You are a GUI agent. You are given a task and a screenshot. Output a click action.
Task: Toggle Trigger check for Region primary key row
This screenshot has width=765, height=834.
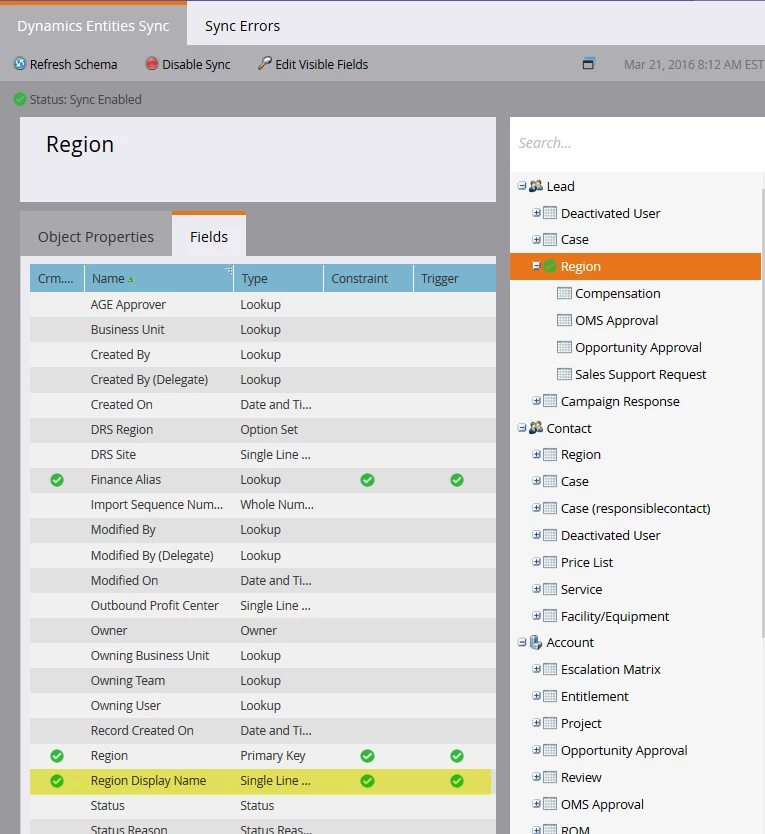click(456, 756)
